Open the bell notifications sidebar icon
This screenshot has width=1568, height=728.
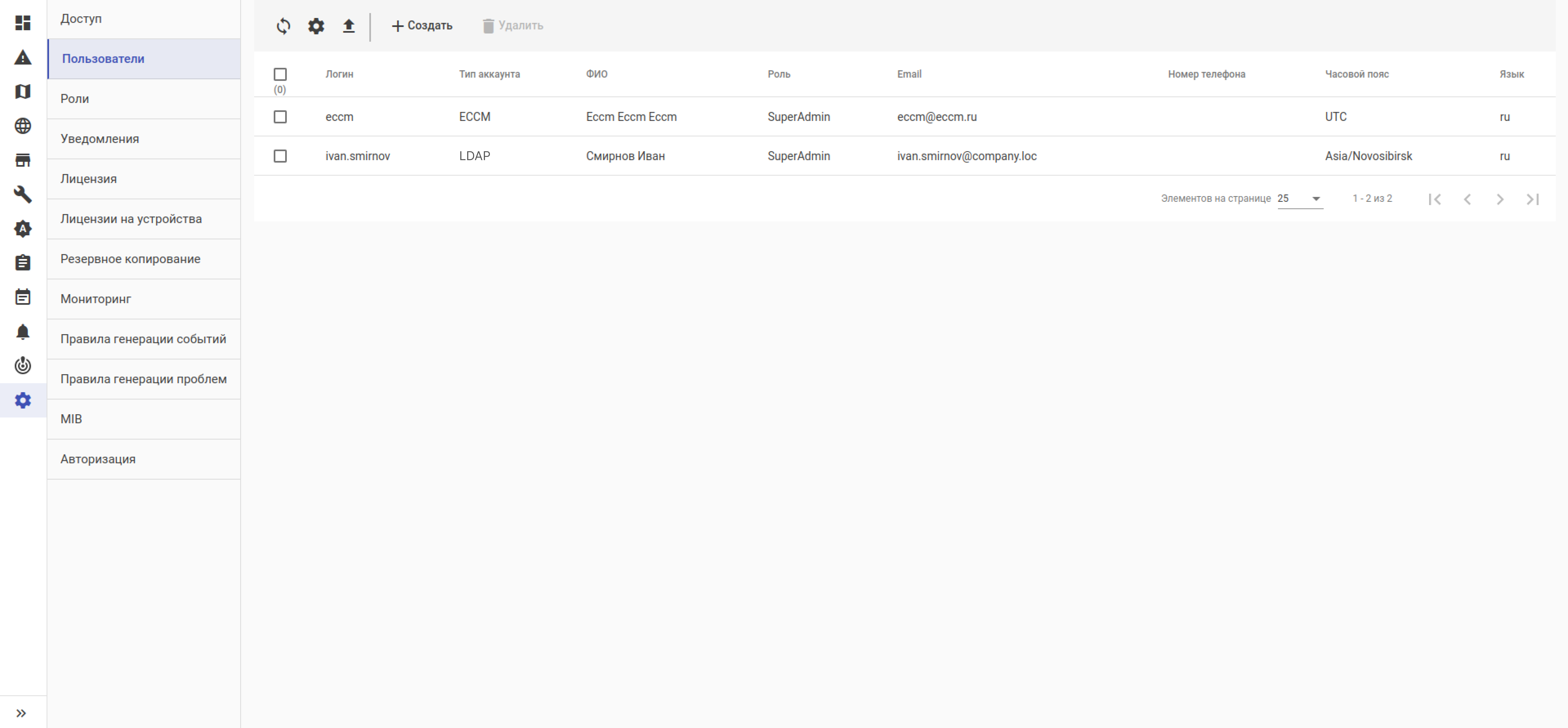tap(22, 331)
